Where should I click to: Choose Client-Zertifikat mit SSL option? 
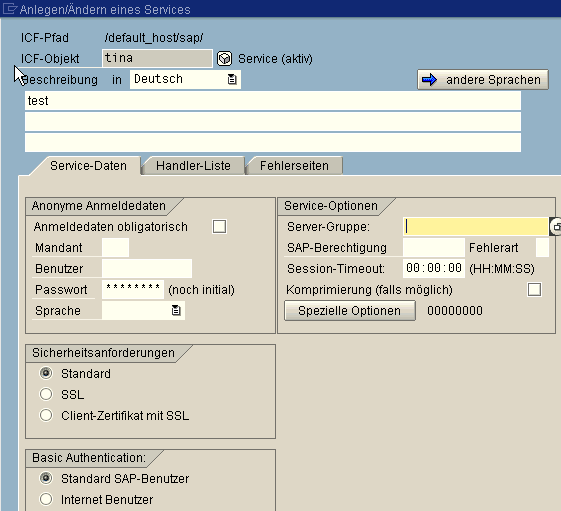46,415
